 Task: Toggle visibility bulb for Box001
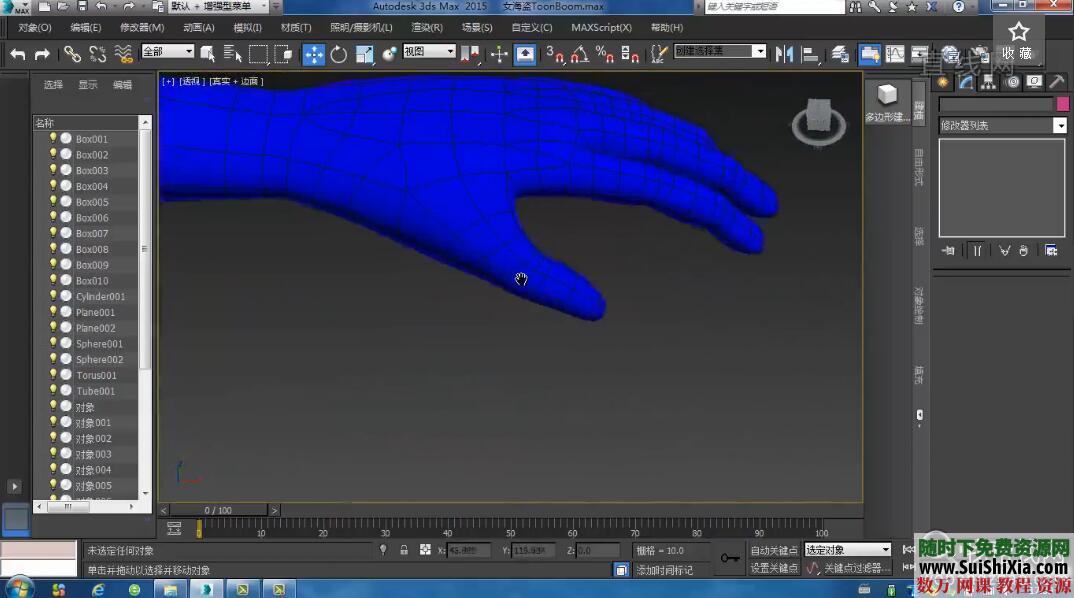53,138
